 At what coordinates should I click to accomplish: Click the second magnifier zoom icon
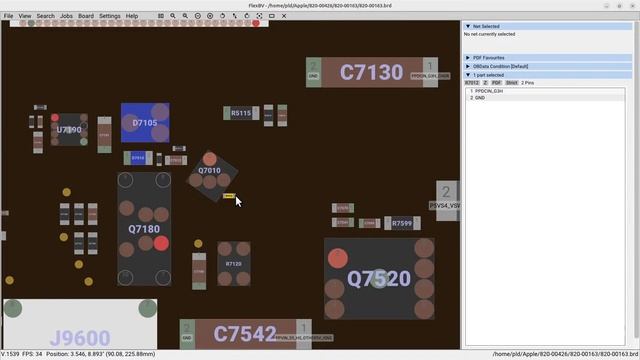click(185, 16)
